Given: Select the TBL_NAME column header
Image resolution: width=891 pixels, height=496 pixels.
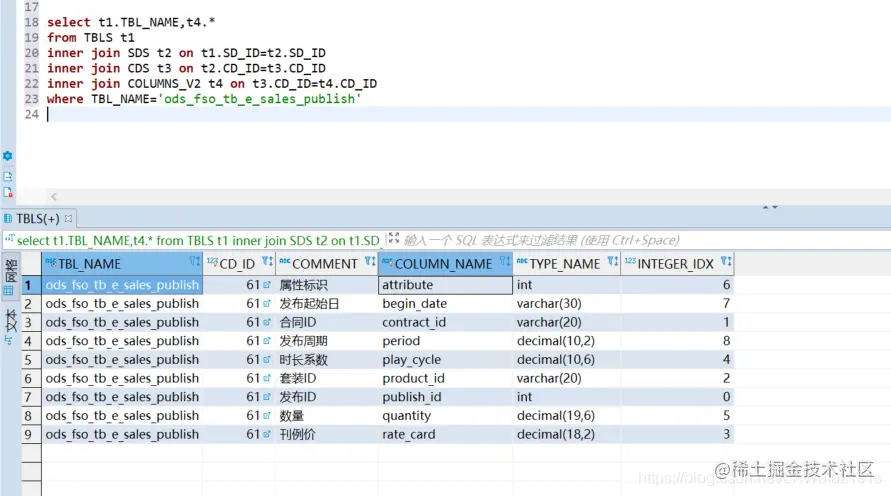Looking at the screenshot, I should (122, 264).
